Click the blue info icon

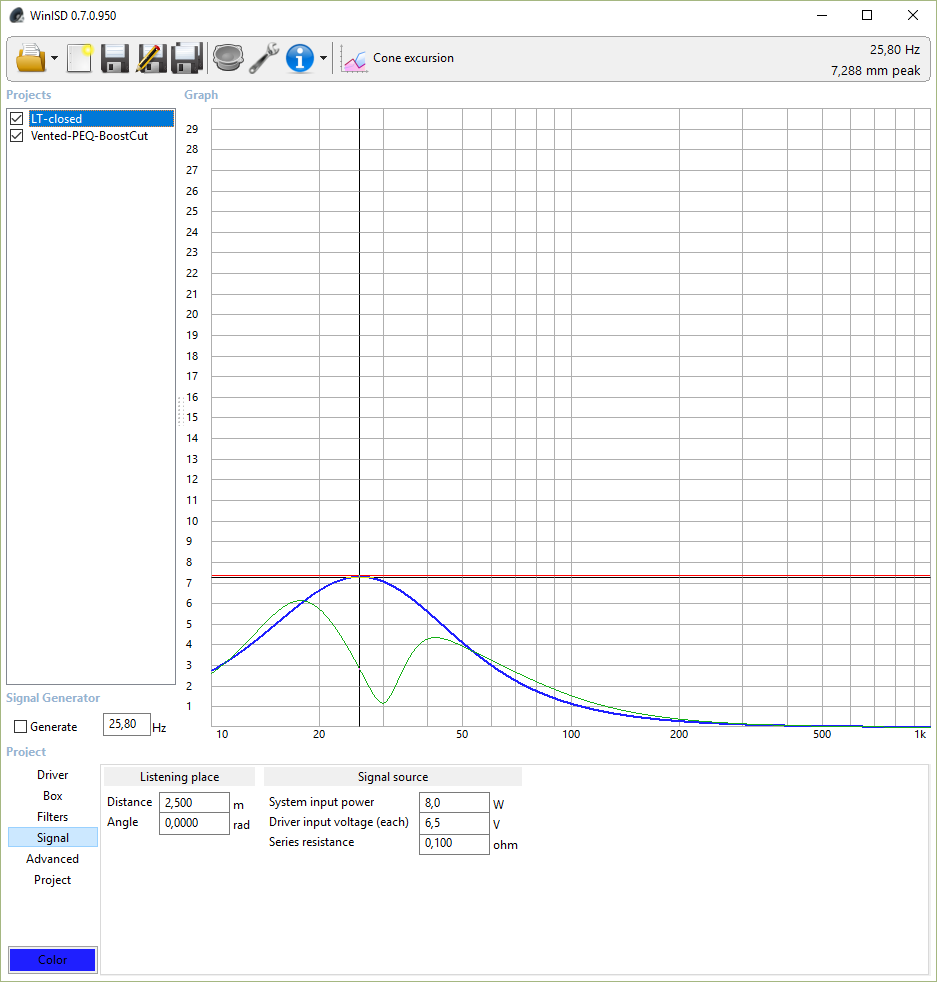tap(300, 58)
